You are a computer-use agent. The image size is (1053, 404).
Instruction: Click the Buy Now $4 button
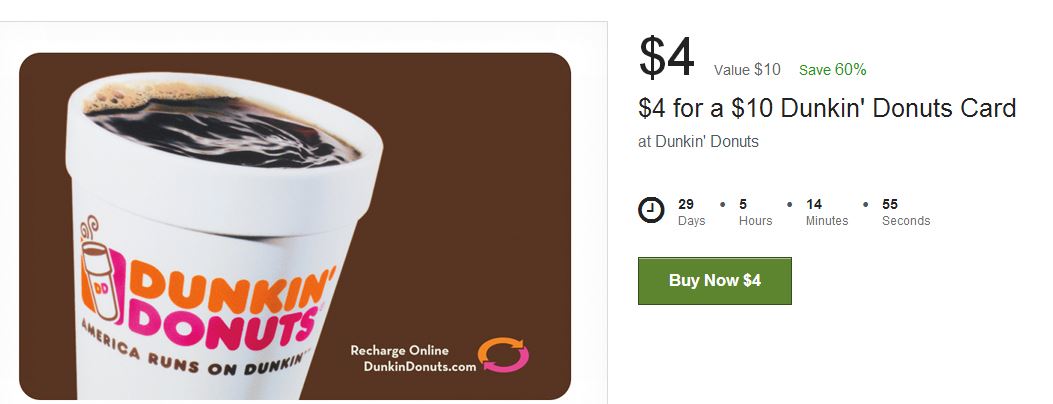pos(715,281)
